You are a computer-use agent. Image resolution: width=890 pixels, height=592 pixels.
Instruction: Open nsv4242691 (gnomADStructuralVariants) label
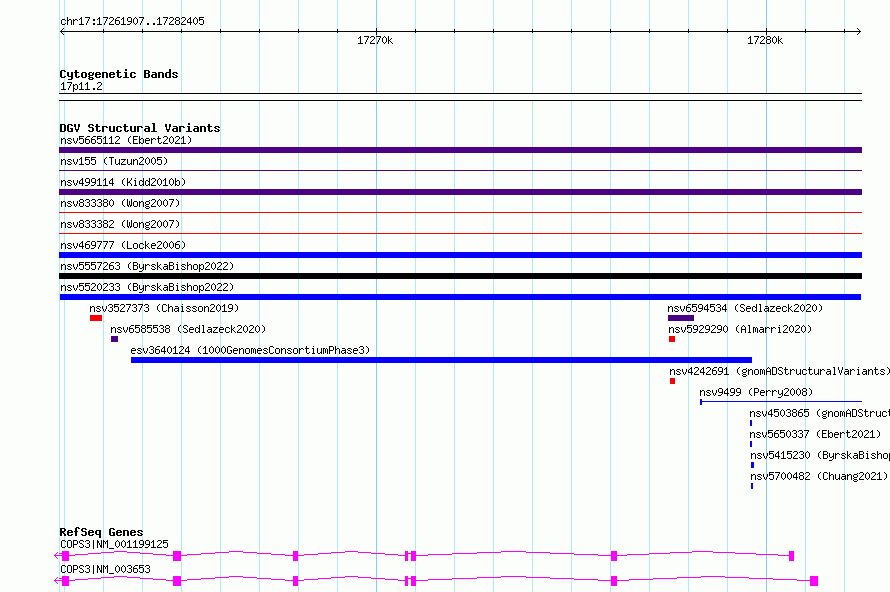click(x=779, y=371)
